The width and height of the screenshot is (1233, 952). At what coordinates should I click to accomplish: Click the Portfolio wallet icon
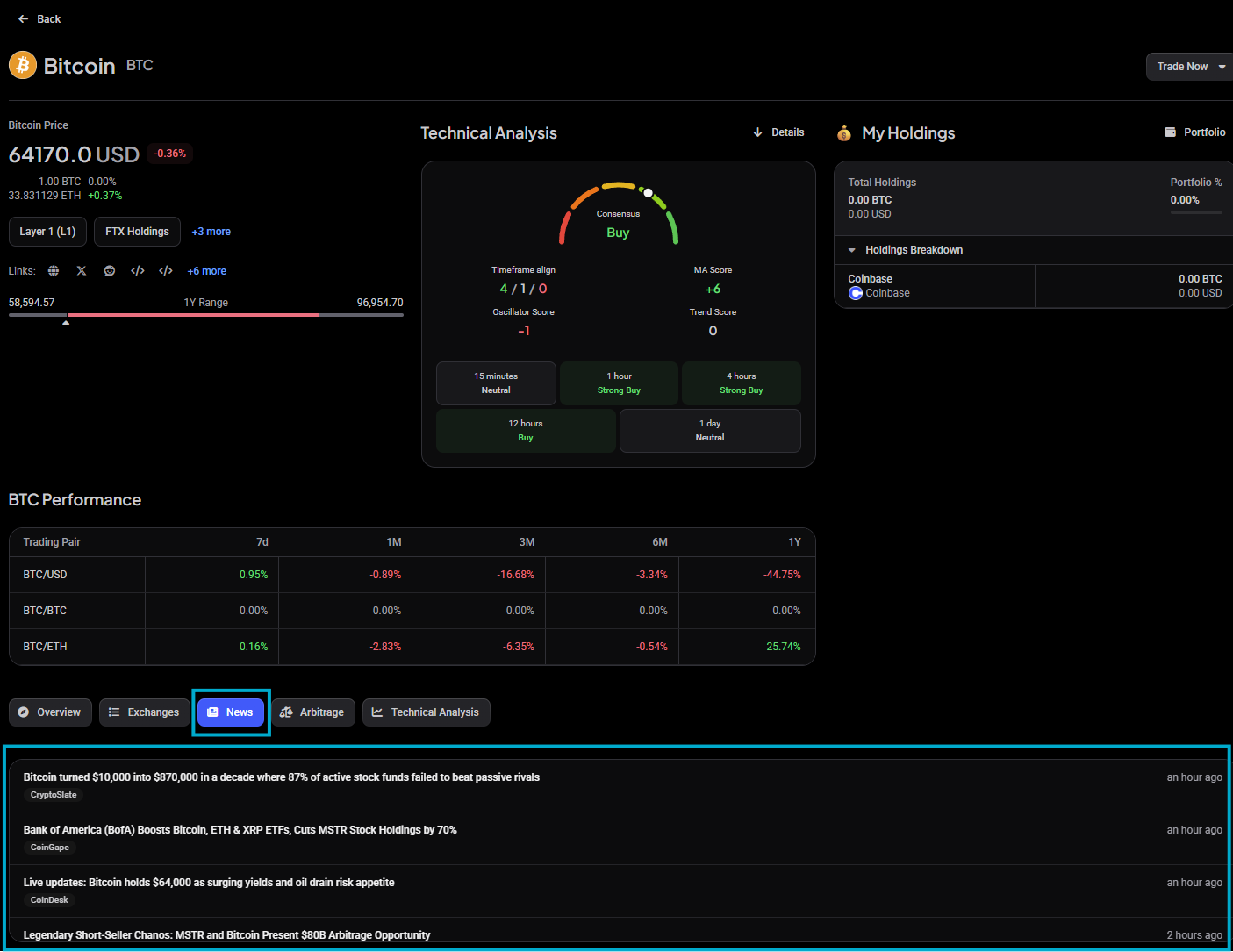pyautogui.click(x=1170, y=132)
